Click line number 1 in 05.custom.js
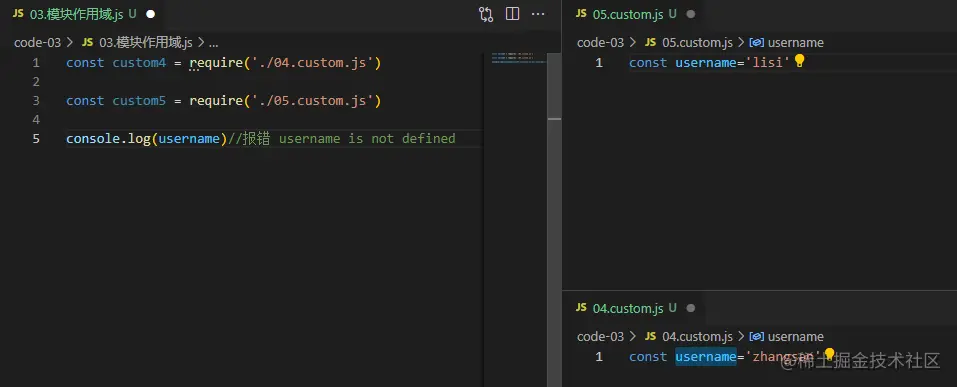Viewport: 957px width, 387px height. pos(599,62)
